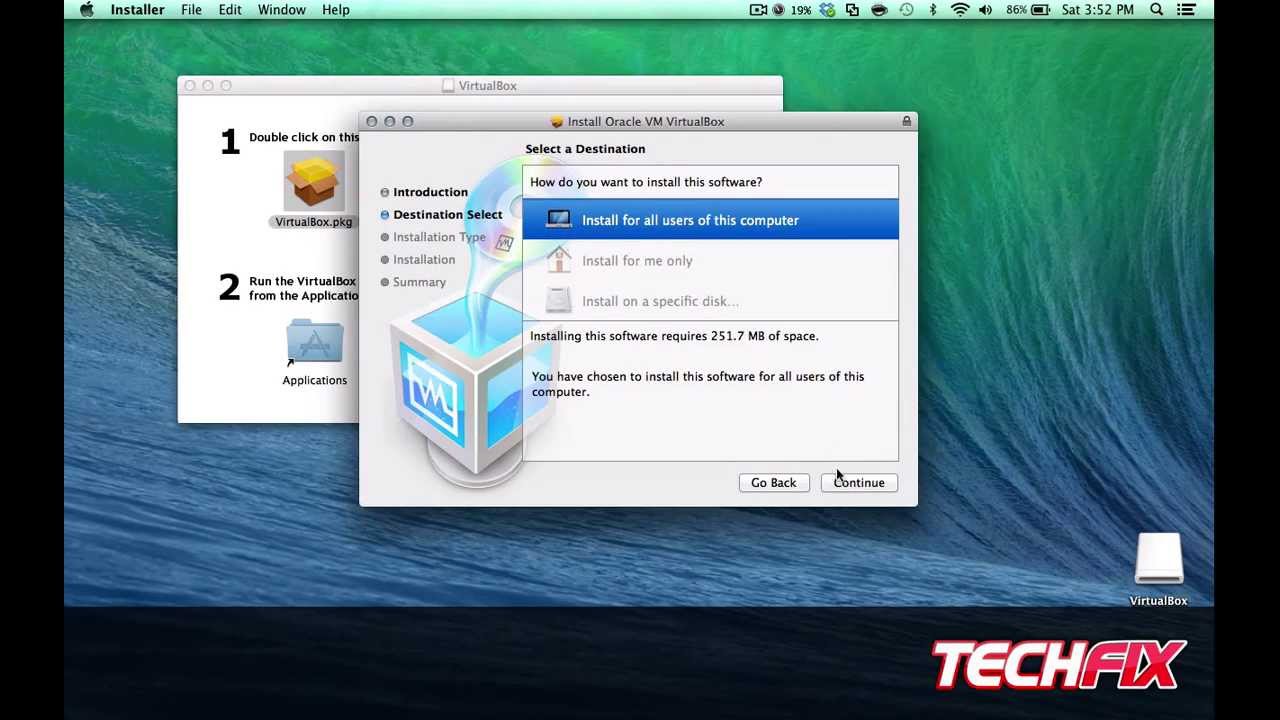Click the Bluetooth menu bar icon
1280x720 pixels.
pyautogui.click(x=933, y=10)
